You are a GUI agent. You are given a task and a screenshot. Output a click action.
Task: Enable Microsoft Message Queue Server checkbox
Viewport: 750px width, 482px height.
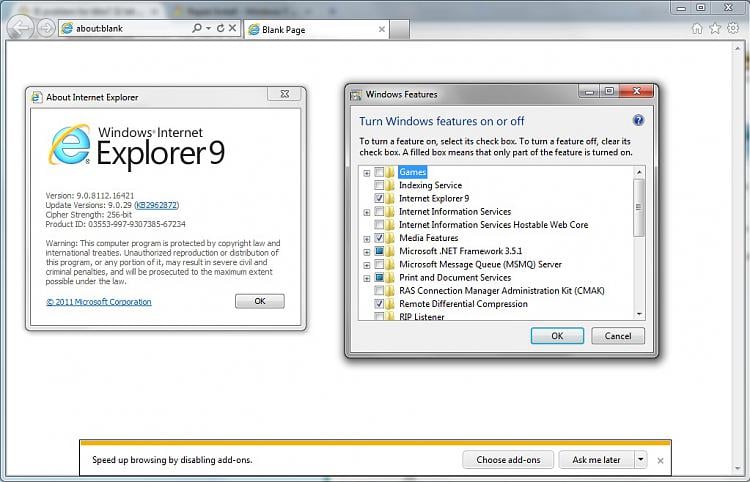379,264
